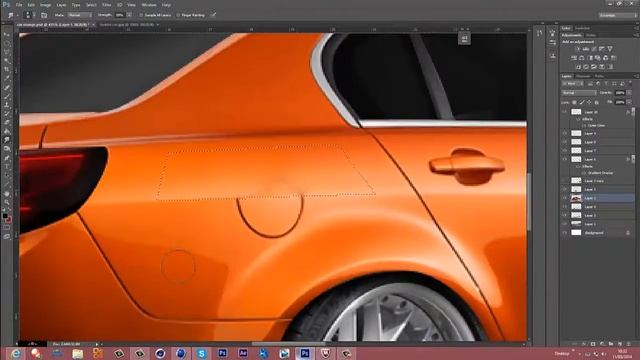Open the Brush panel toggle in options bar
This screenshot has height=360, width=640.
(44, 15)
